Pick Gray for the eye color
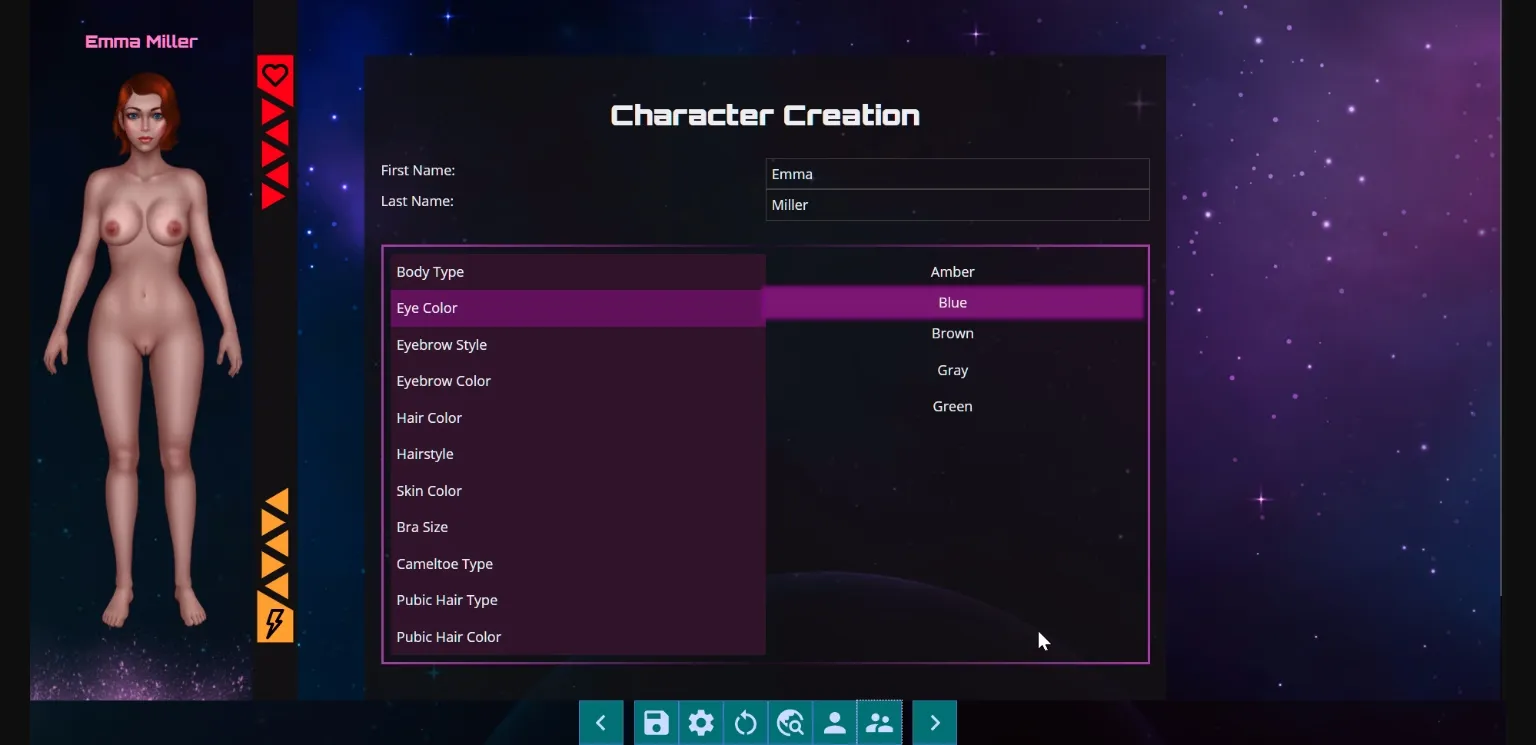1536x745 pixels. [x=952, y=370]
